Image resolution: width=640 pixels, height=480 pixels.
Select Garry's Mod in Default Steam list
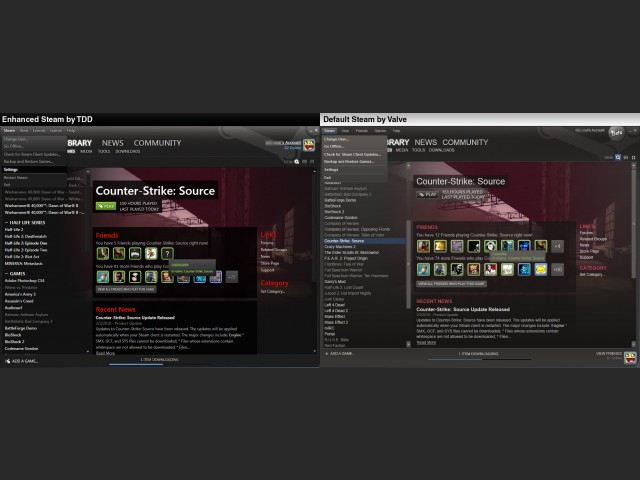[335, 282]
